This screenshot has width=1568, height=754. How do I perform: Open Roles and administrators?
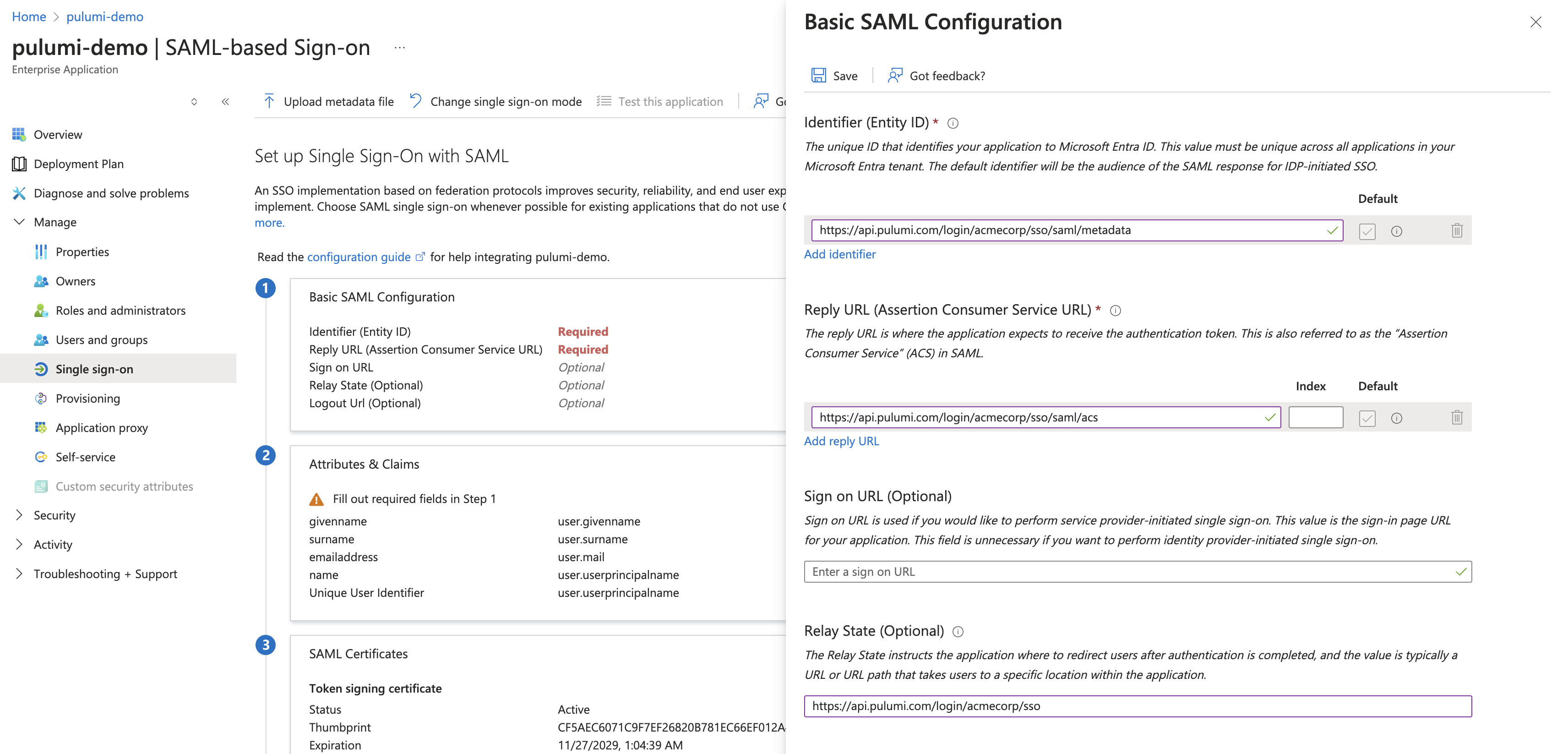(x=120, y=310)
